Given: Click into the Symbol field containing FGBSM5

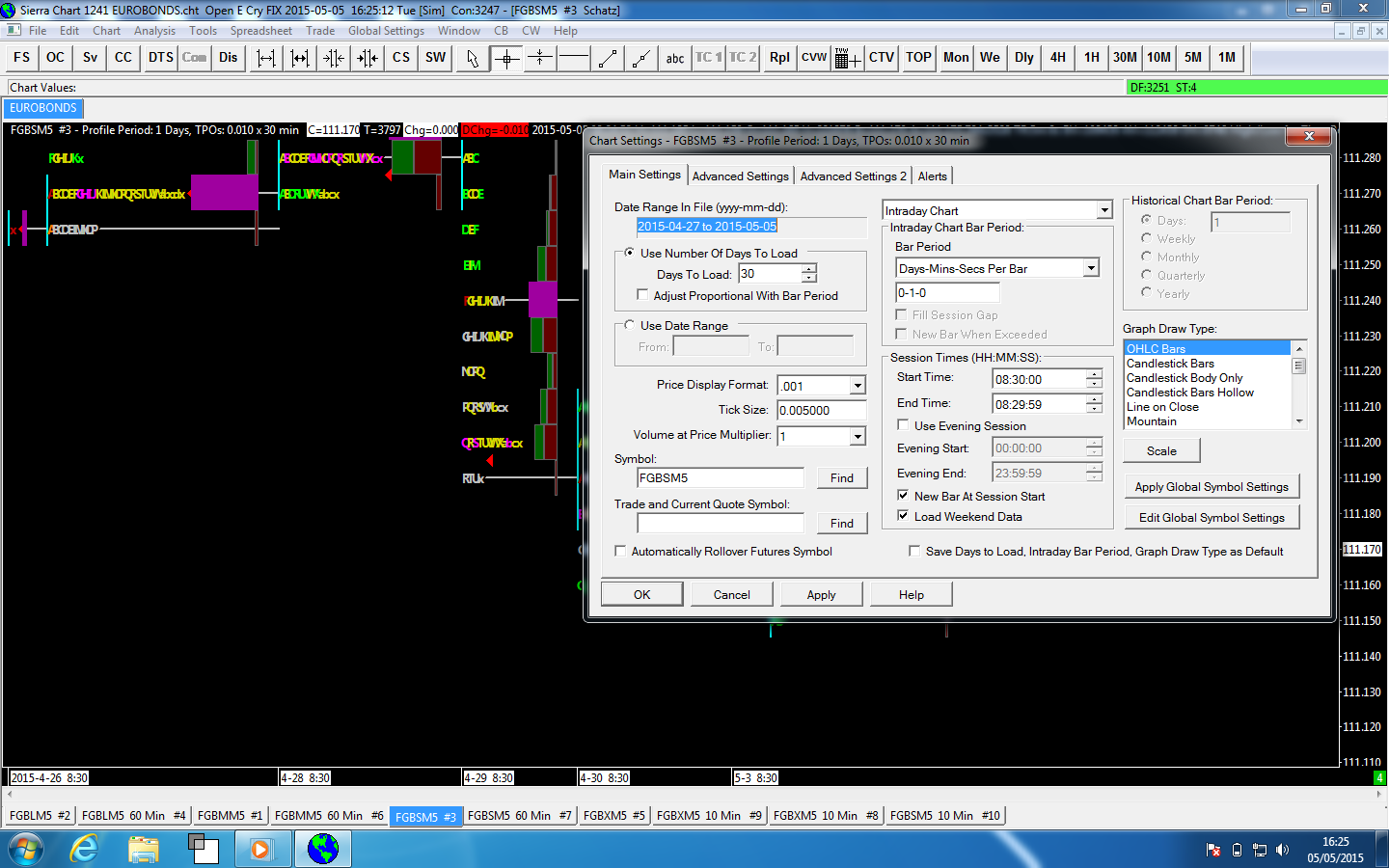Looking at the screenshot, I should (x=720, y=478).
